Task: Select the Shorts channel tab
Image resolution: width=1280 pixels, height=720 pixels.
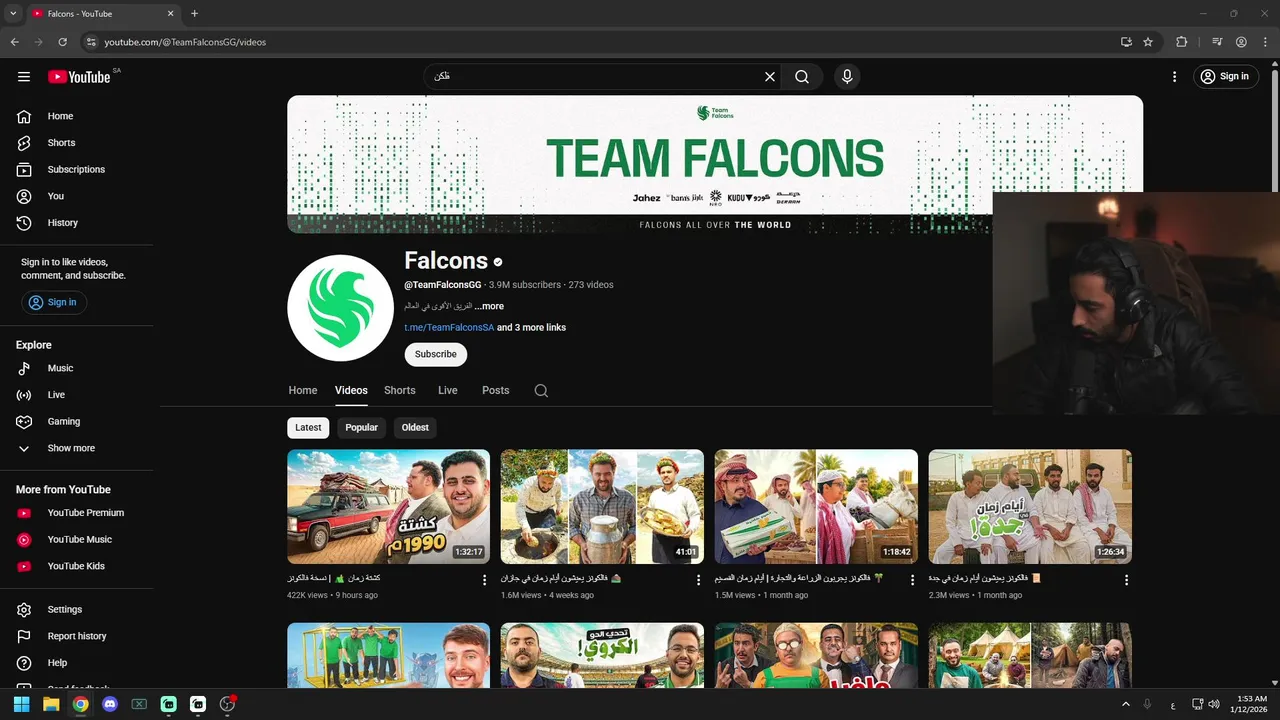Action: (x=400, y=391)
